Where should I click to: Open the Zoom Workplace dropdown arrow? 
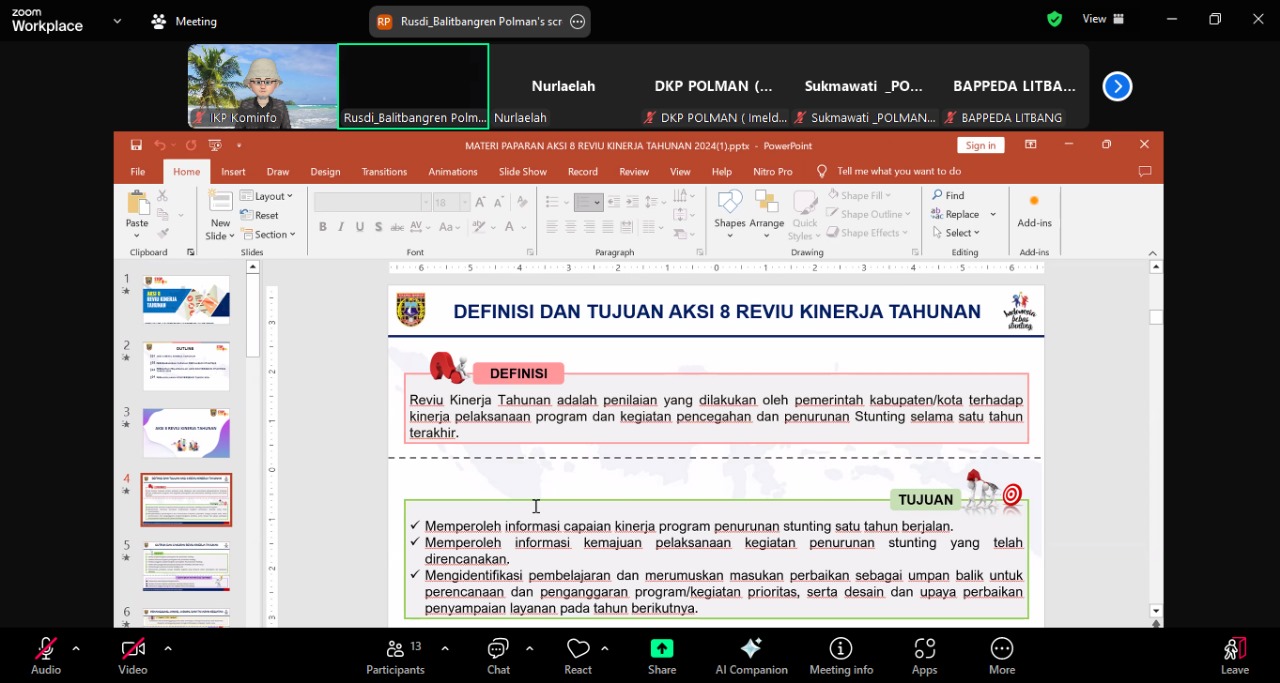point(118,20)
